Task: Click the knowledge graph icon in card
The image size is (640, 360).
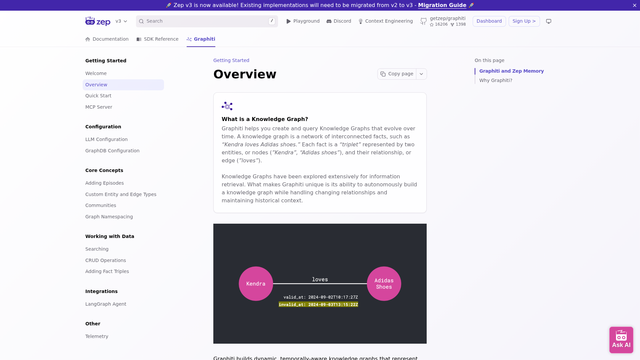Action: click(x=227, y=106)
